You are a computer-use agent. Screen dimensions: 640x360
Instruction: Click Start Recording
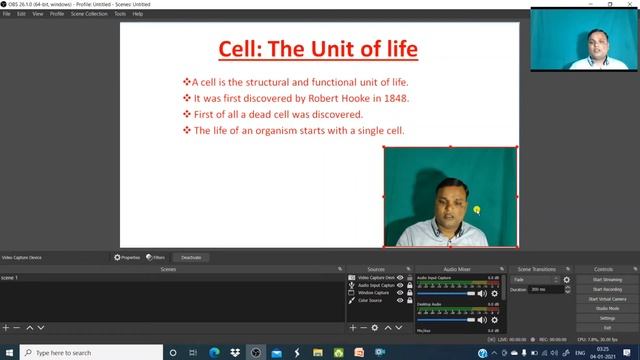607,289
